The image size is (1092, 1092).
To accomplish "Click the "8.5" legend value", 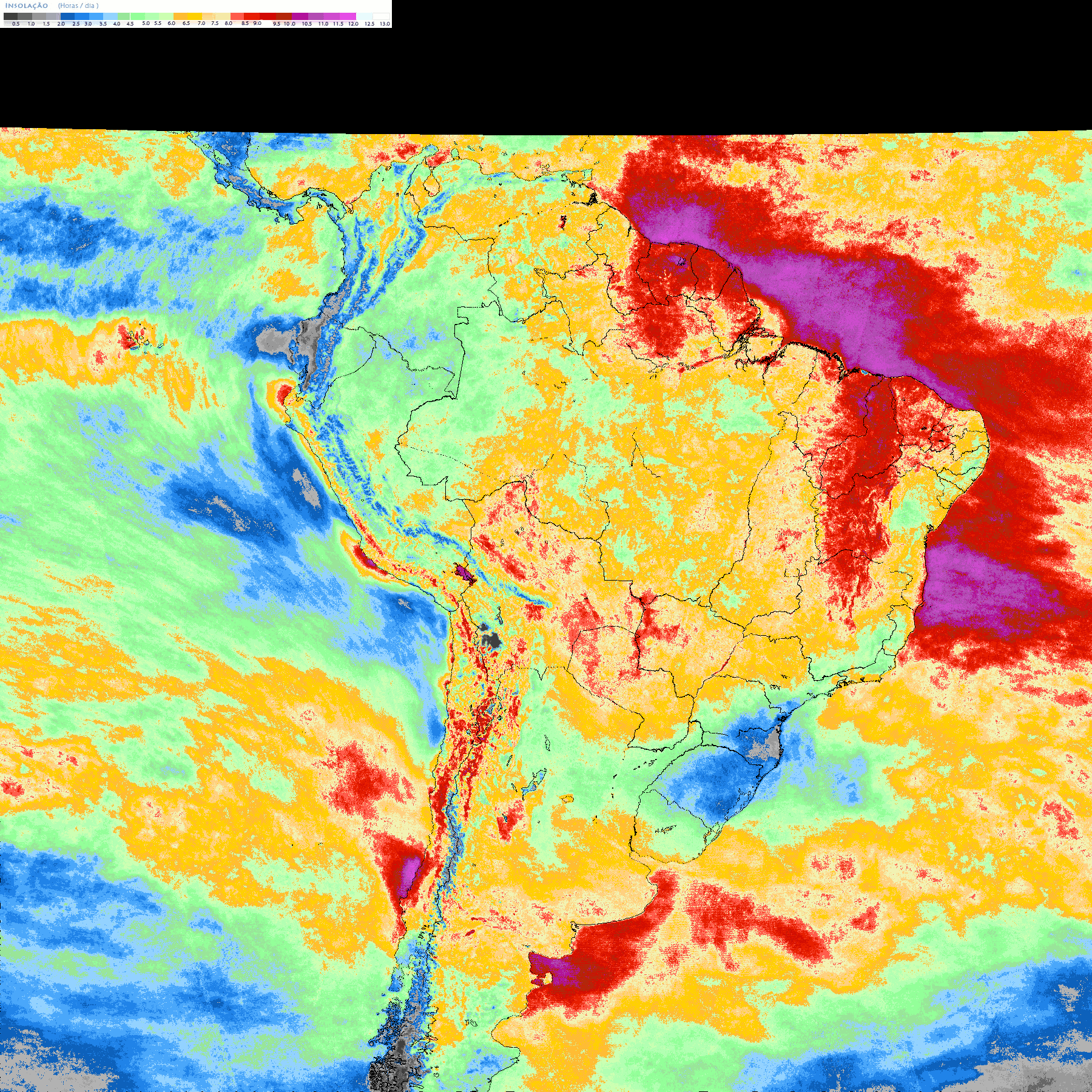I will [245, 23].
